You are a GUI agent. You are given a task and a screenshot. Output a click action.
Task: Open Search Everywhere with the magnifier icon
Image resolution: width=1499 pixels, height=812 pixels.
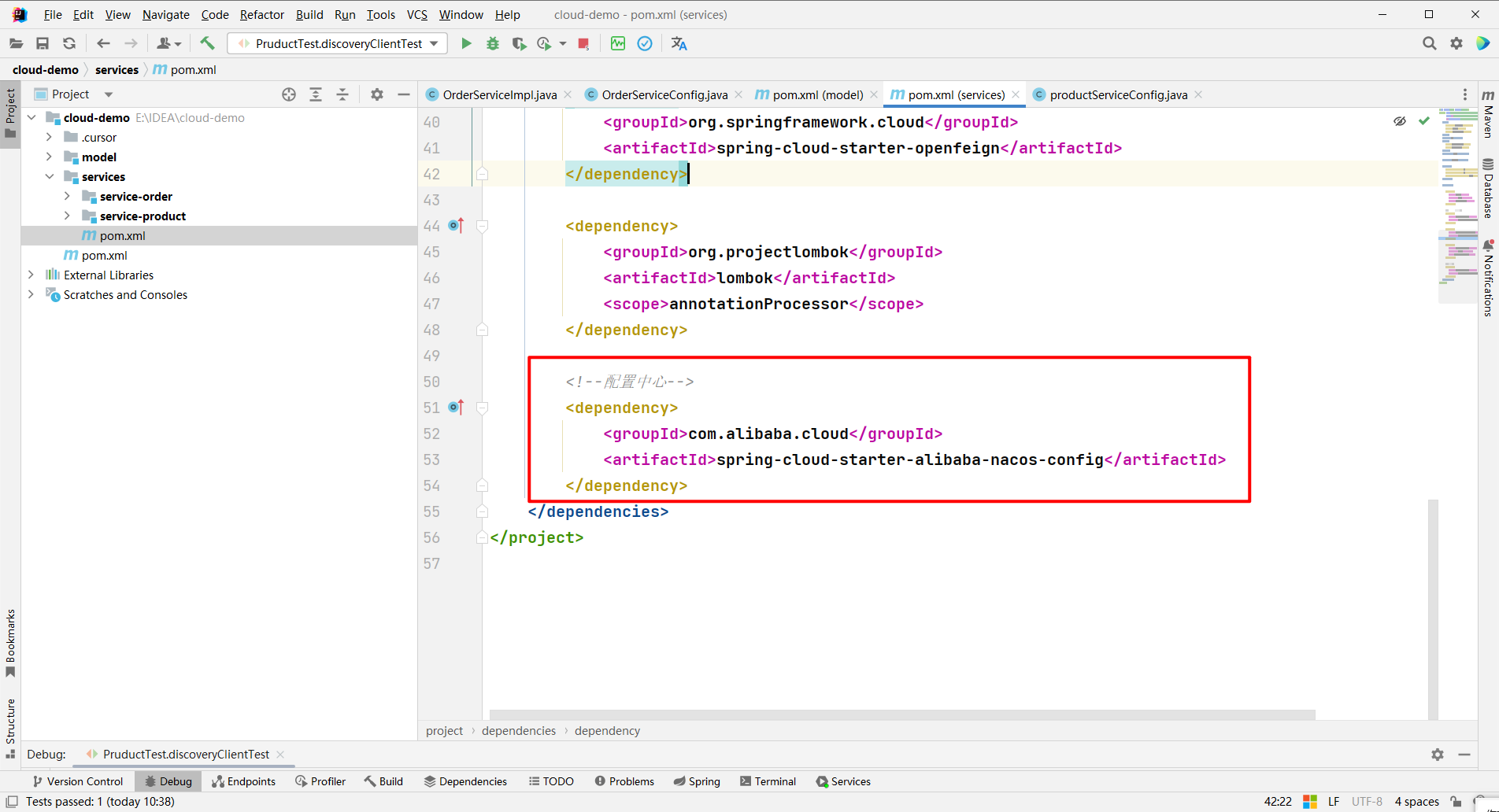1429,44
